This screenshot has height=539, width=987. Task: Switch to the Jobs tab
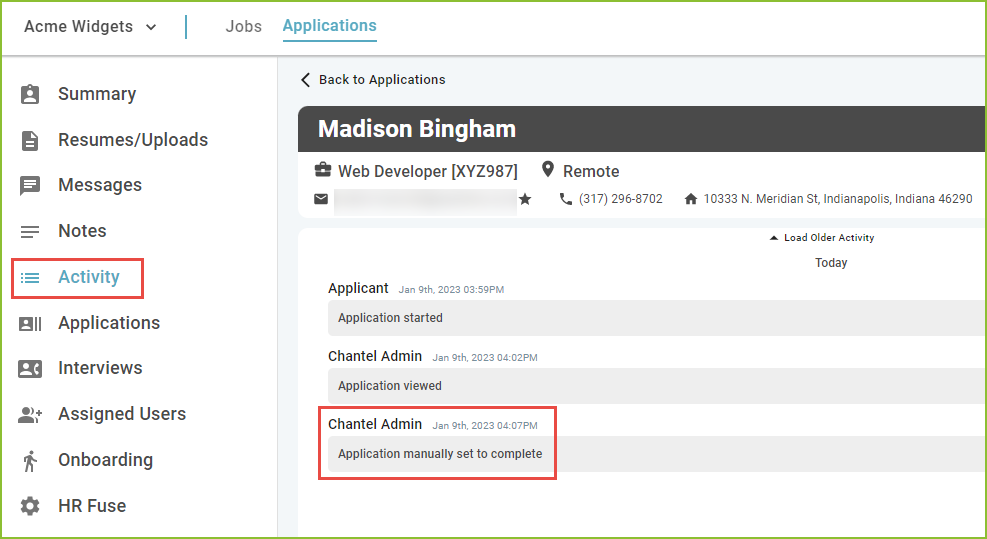(x=244, y=26)
